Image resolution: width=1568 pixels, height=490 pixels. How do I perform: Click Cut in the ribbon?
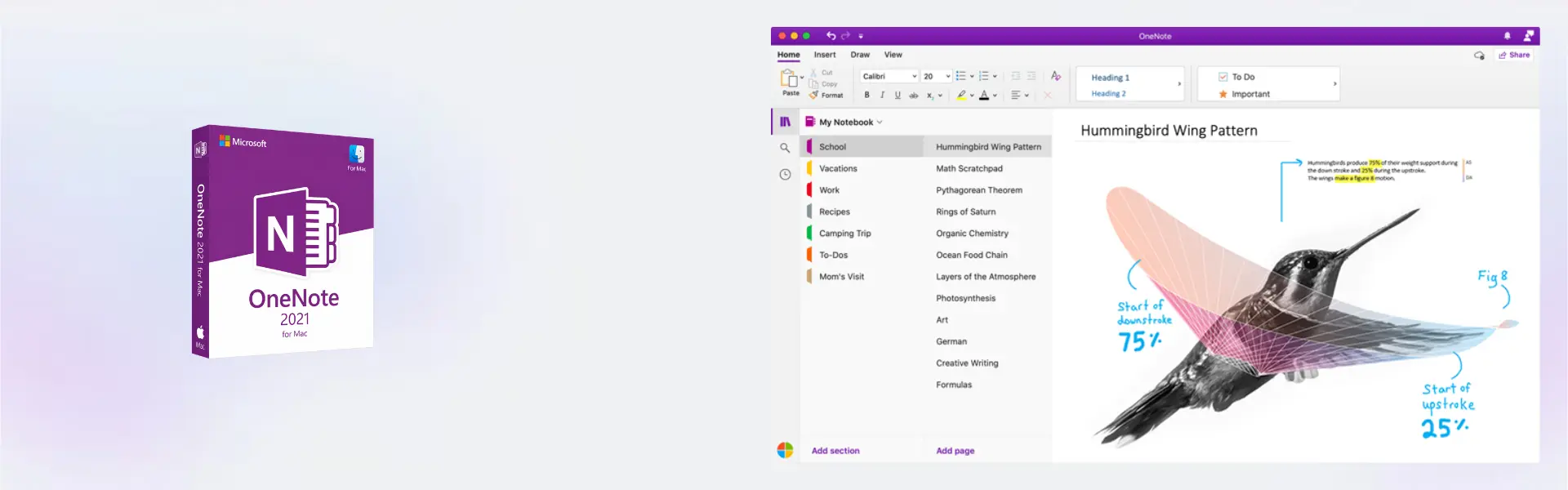[x=822, y=73]
